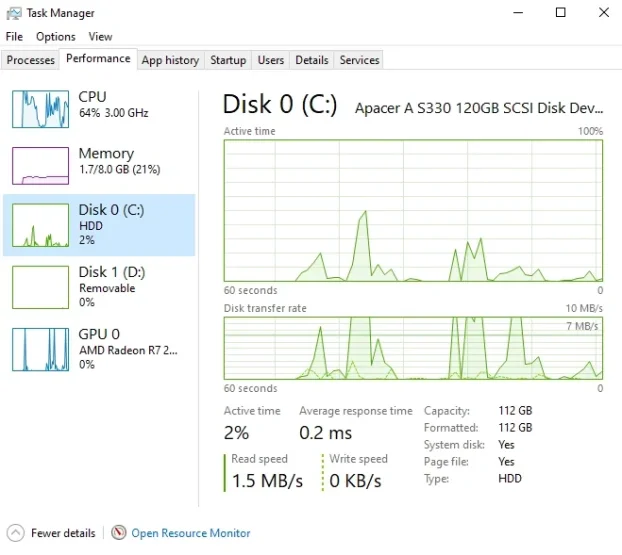Select the GPU 0 AMD Radeon graph

click(x=40, y=349)
